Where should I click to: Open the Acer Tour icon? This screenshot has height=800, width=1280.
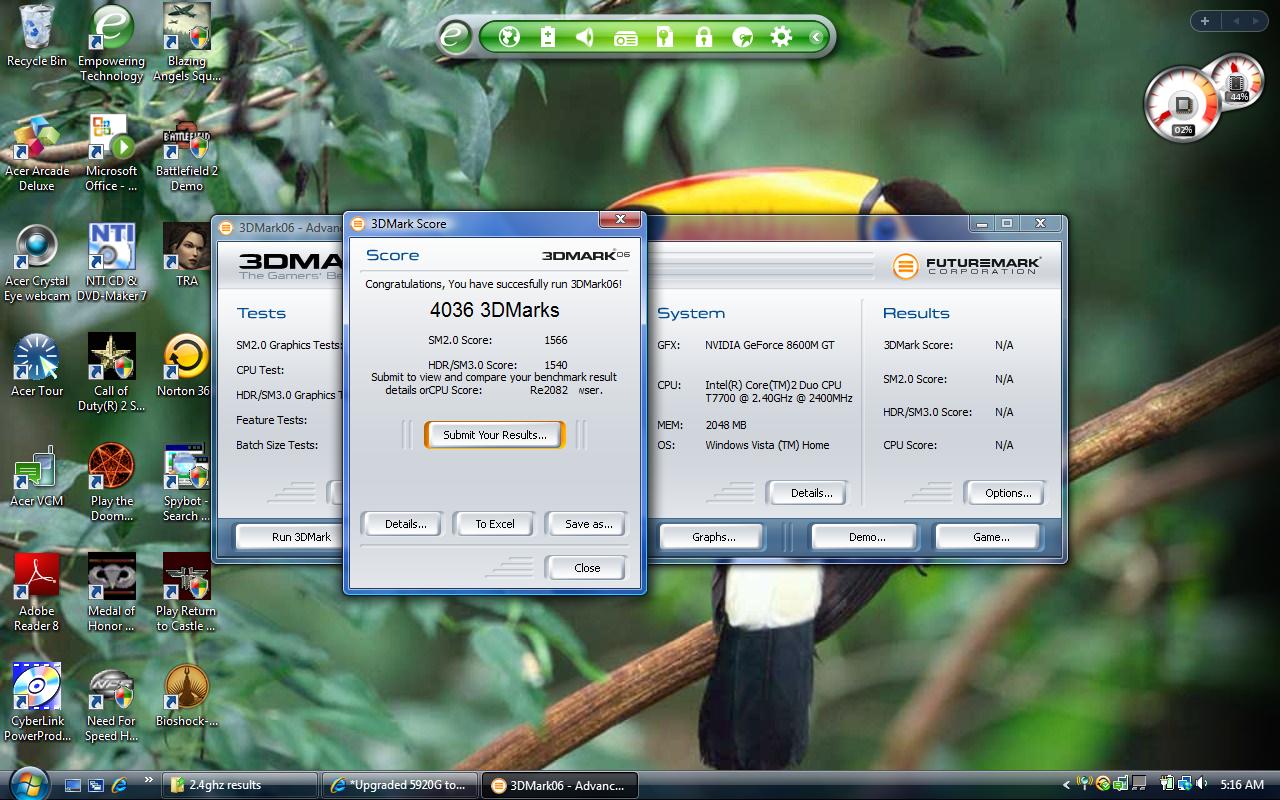[x=37, y=365]
